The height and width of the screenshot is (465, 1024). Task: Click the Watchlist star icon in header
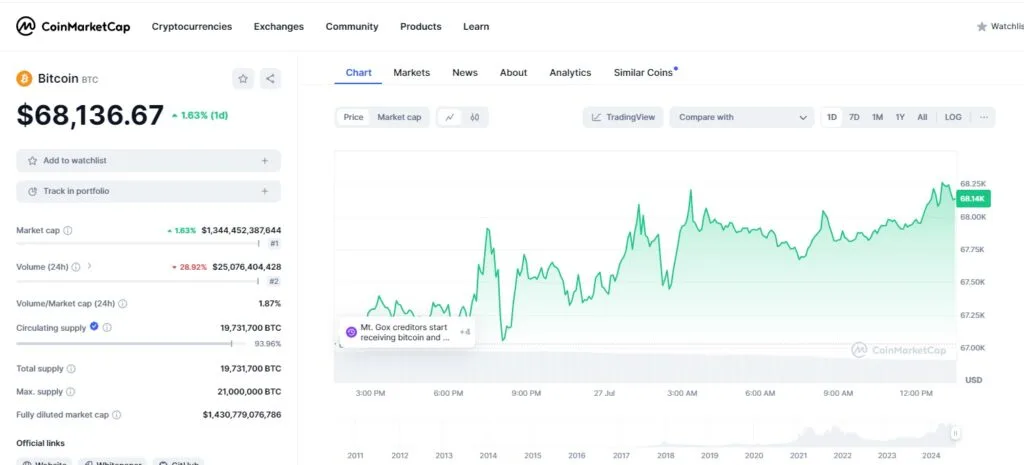pyautogui.click(x=982, y=27)
